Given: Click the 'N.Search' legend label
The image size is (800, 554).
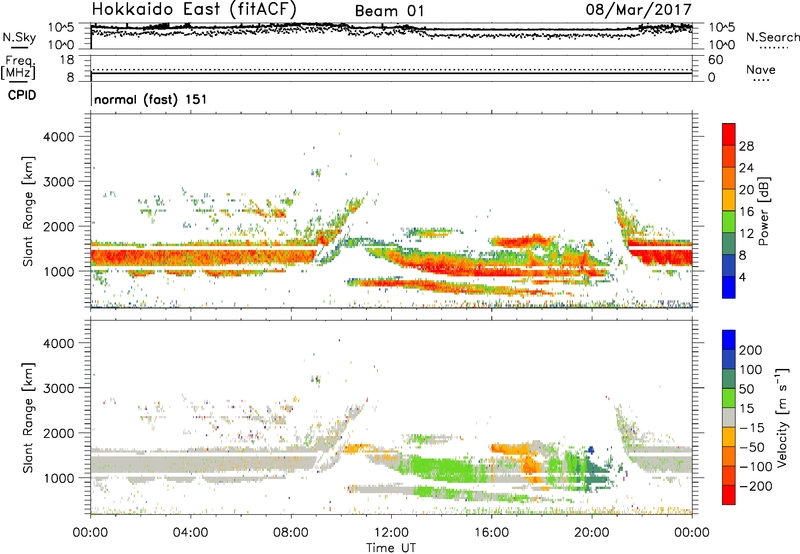Looking at the screenshot, I should [772, 37].
